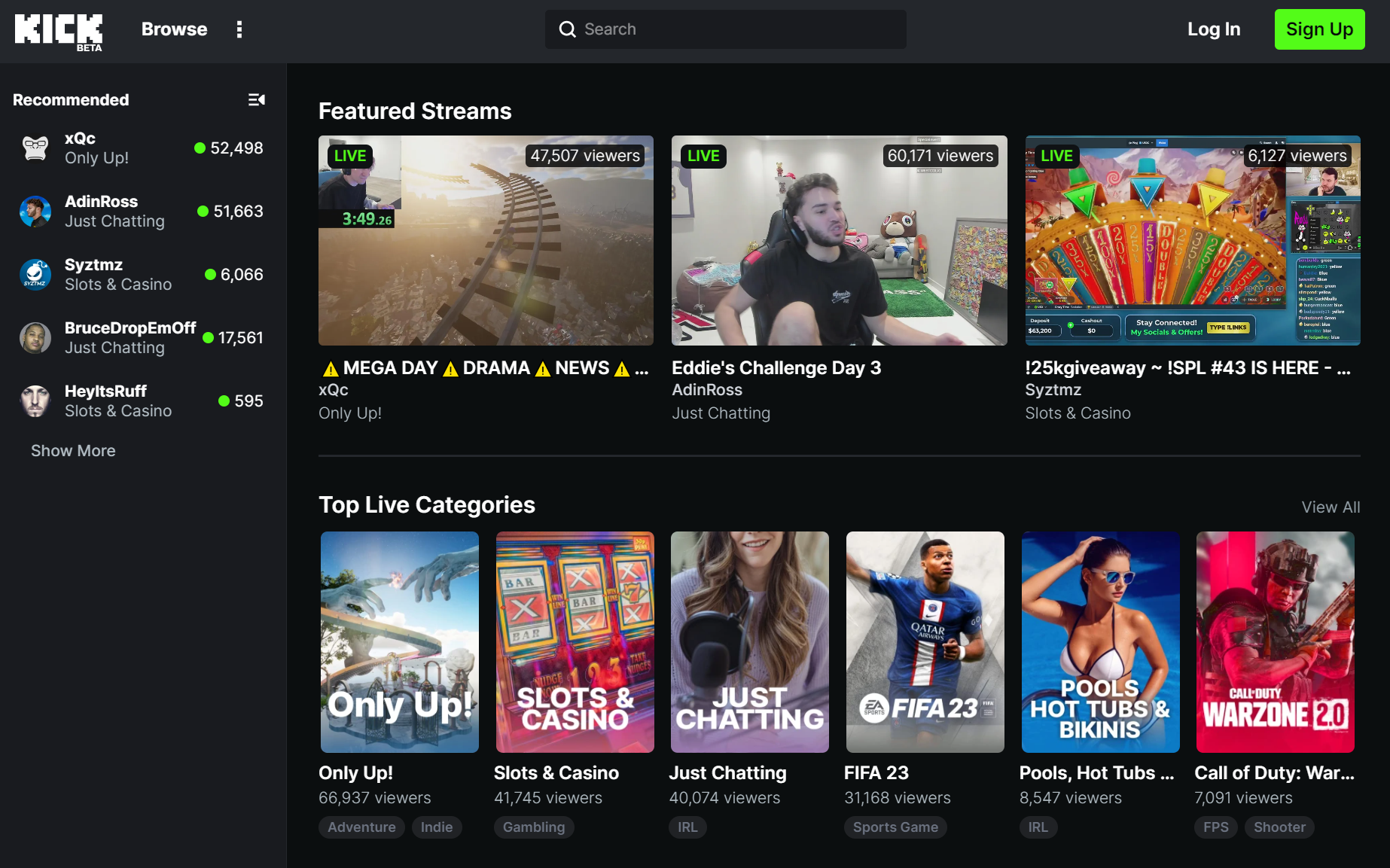Click the Log In link

pyautogui.click(x=1214, y=29)
